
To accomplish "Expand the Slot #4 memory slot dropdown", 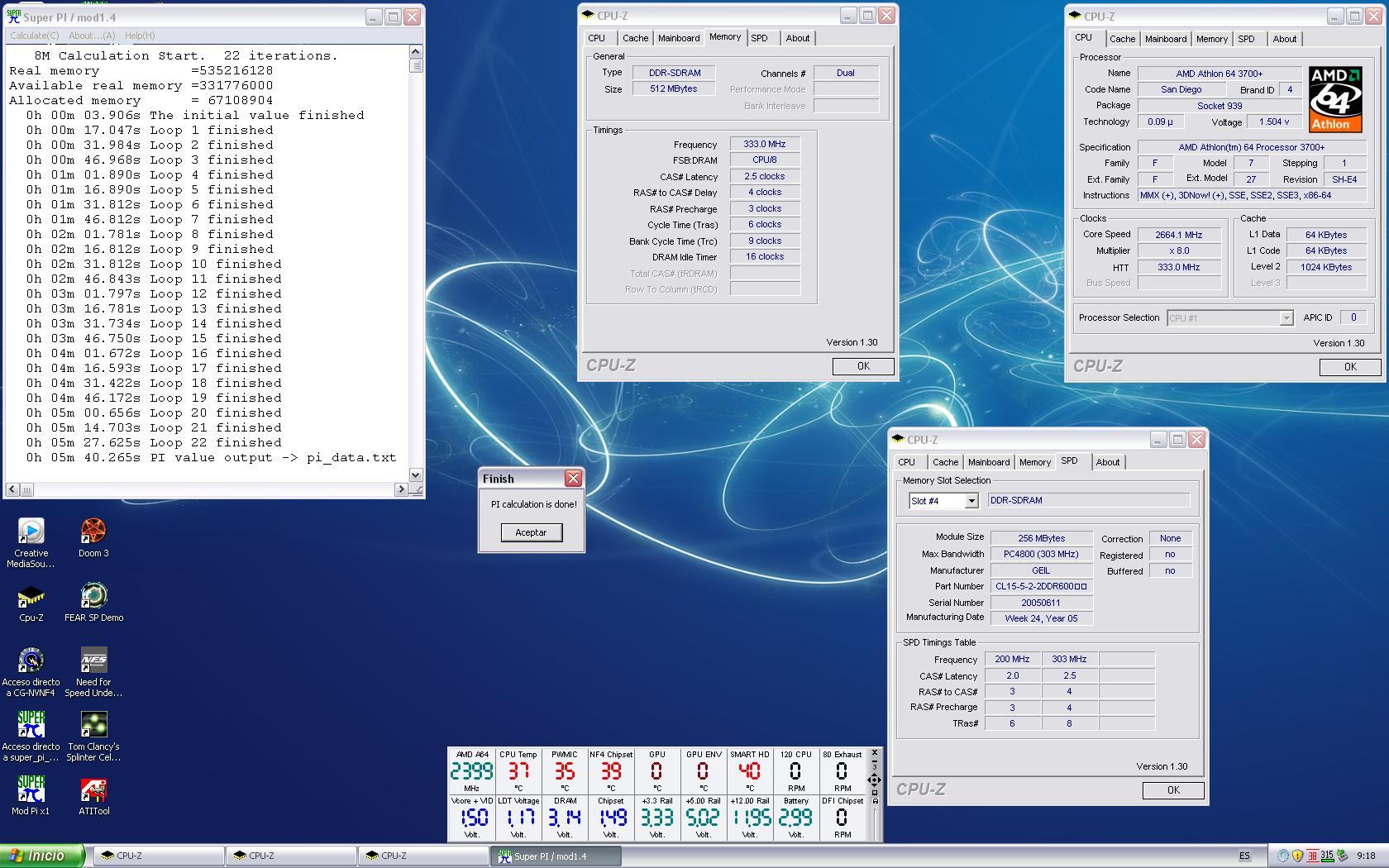I will coord(971,501).
